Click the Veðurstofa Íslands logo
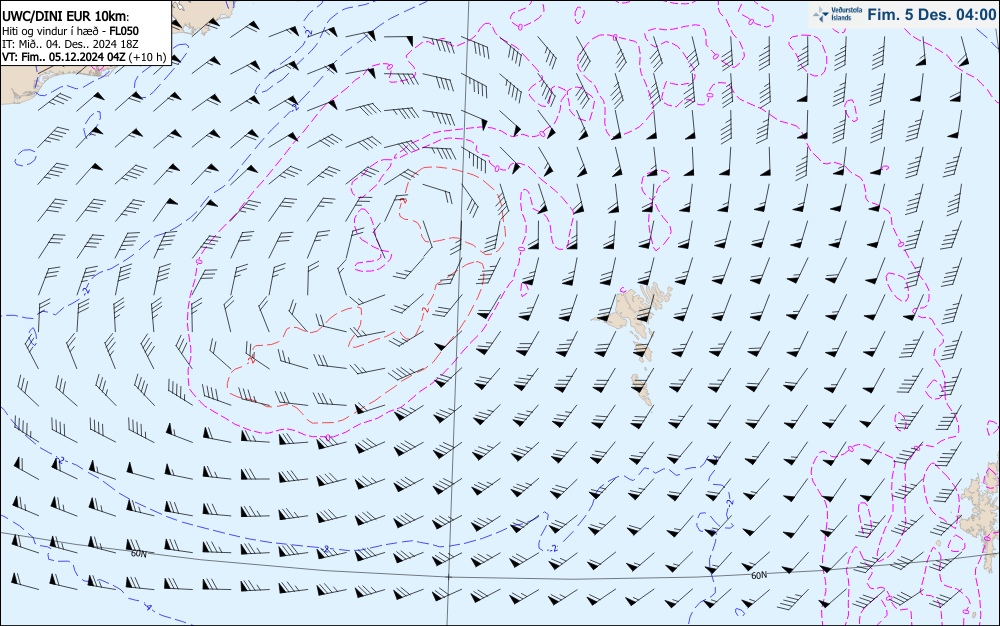This screenshot has height=626, width=1000. pos(837,15)
